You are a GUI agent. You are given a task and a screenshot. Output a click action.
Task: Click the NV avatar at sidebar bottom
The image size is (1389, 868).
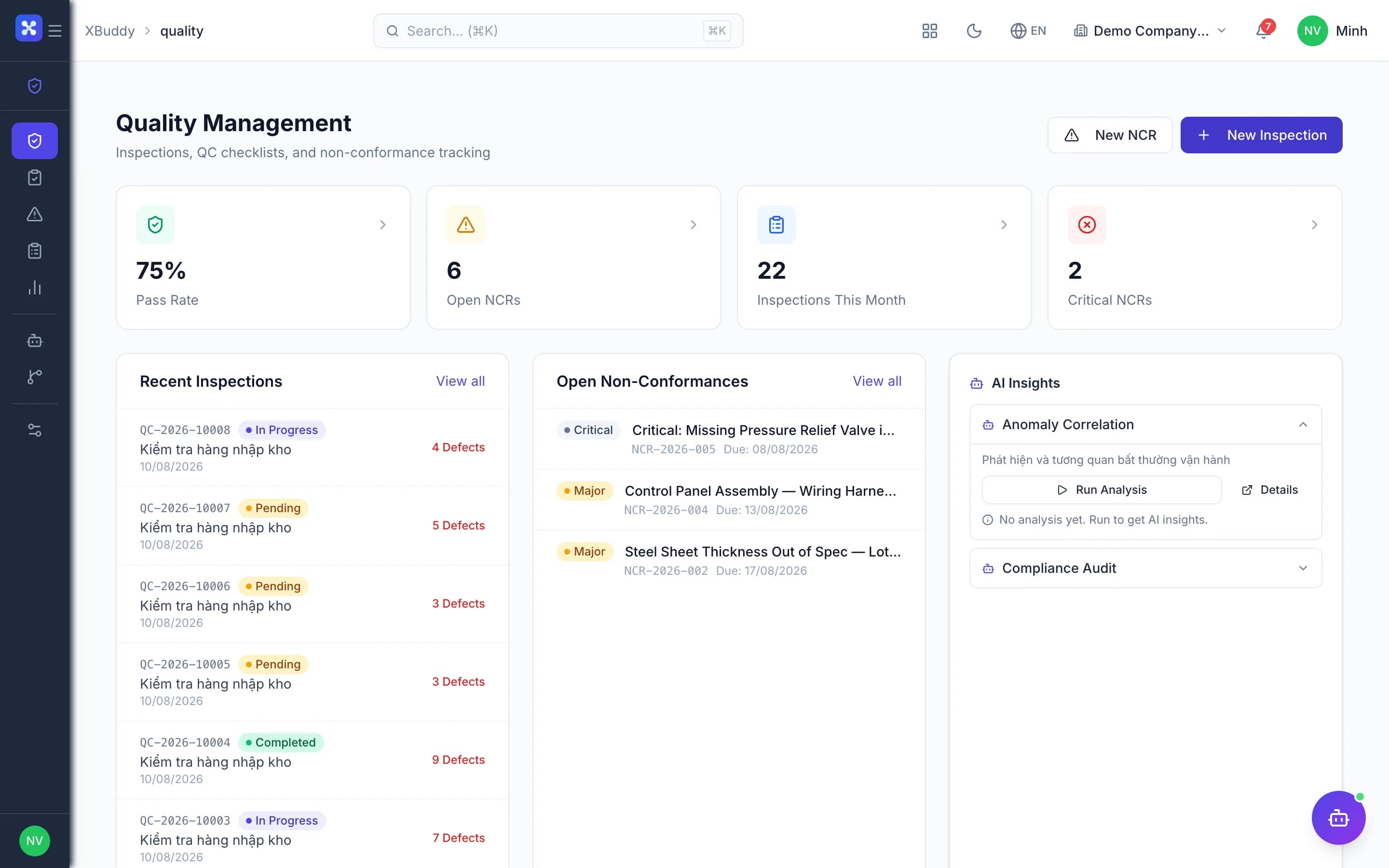click(34, 841)
